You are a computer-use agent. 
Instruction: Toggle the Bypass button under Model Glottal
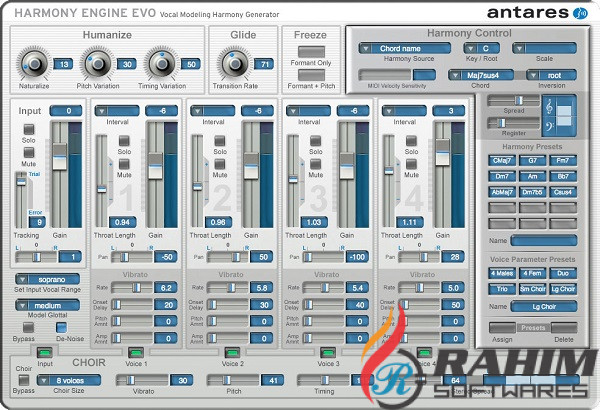[28, 327]
